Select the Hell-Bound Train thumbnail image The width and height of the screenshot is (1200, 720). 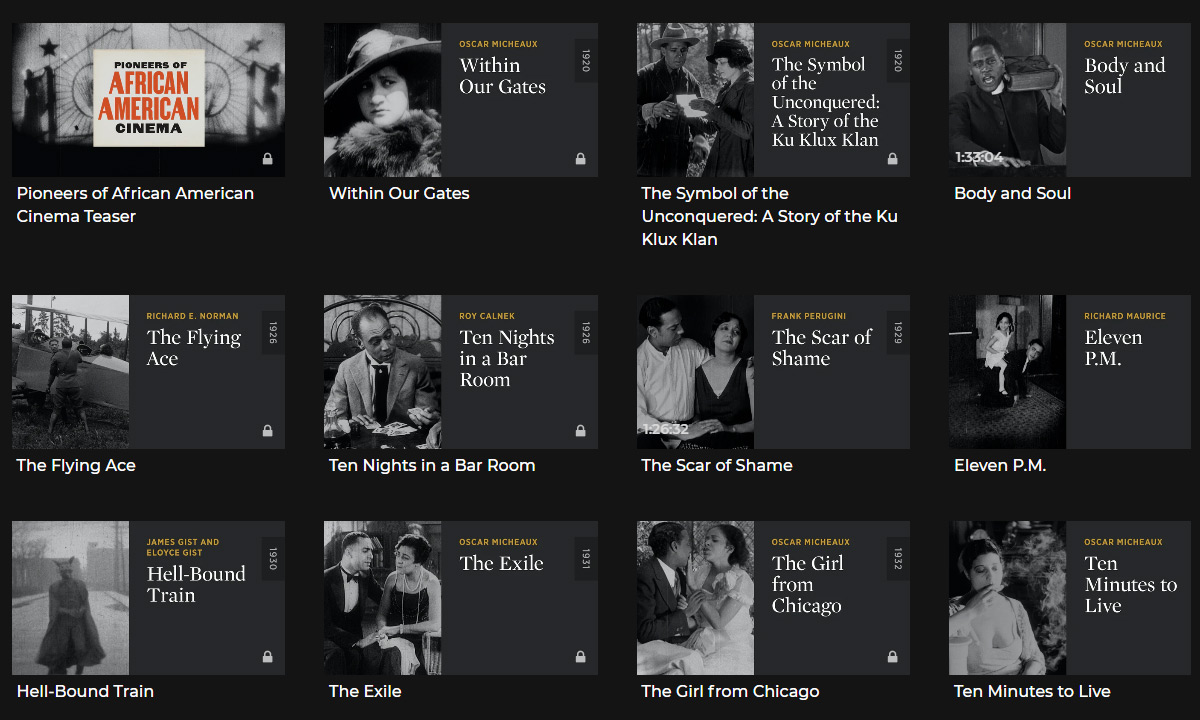[70, 597]
